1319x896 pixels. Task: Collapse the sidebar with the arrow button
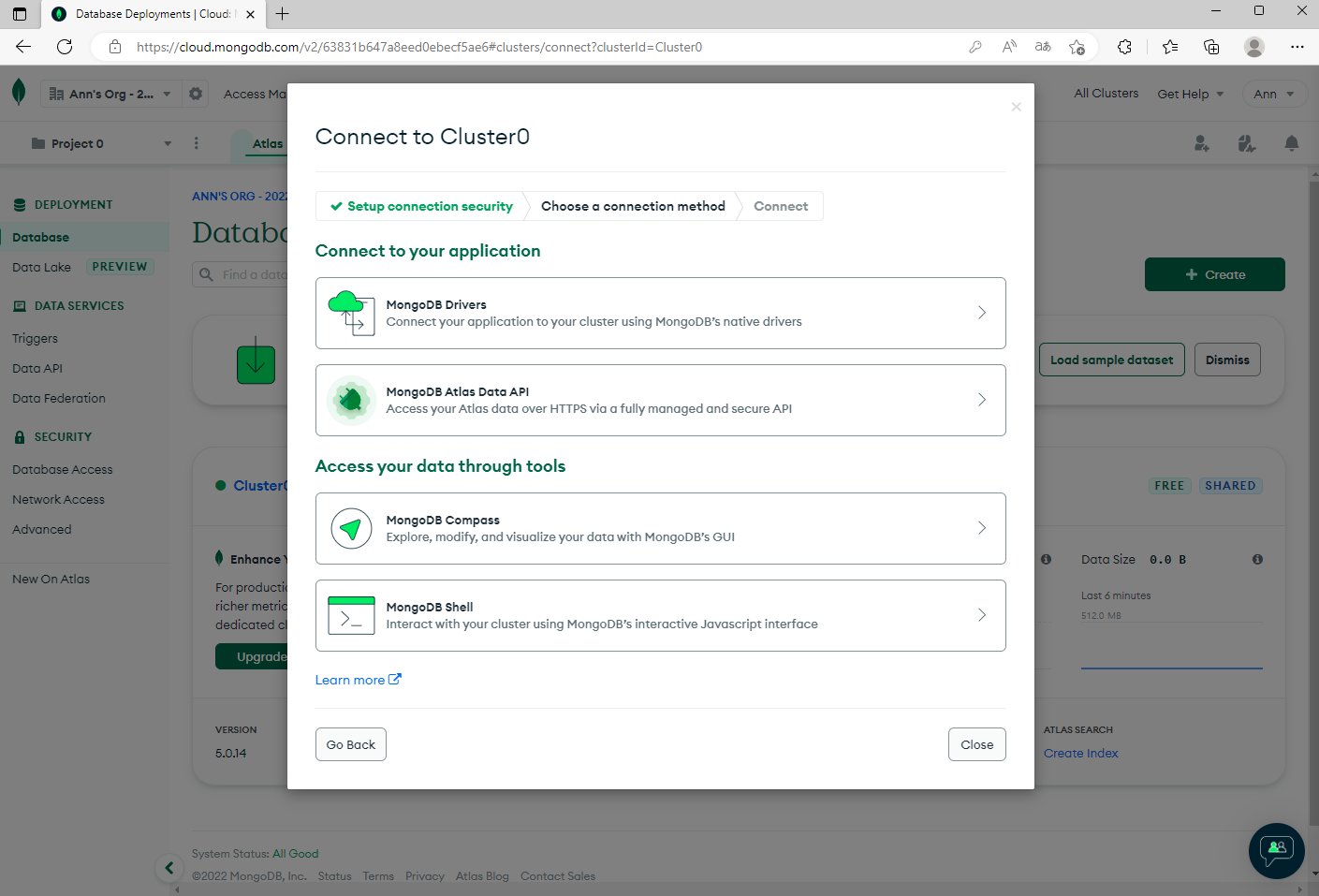[169, 868]
